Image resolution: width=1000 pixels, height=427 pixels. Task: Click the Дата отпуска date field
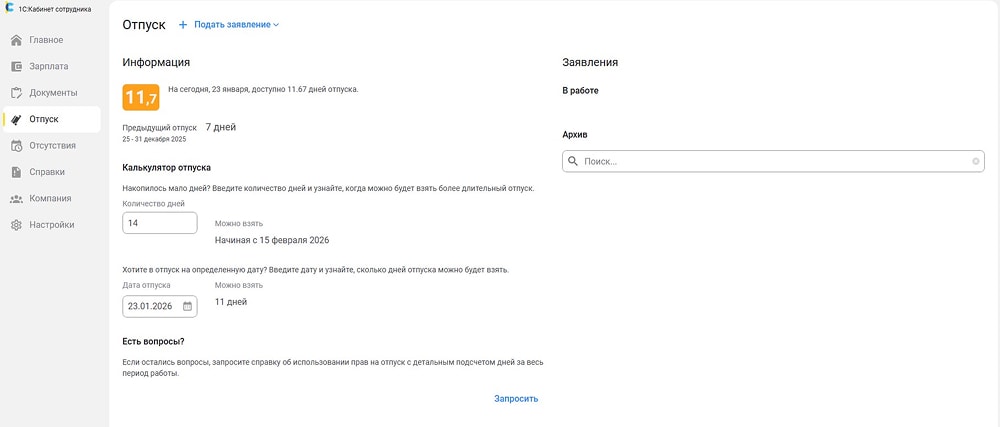coord(150,306)
